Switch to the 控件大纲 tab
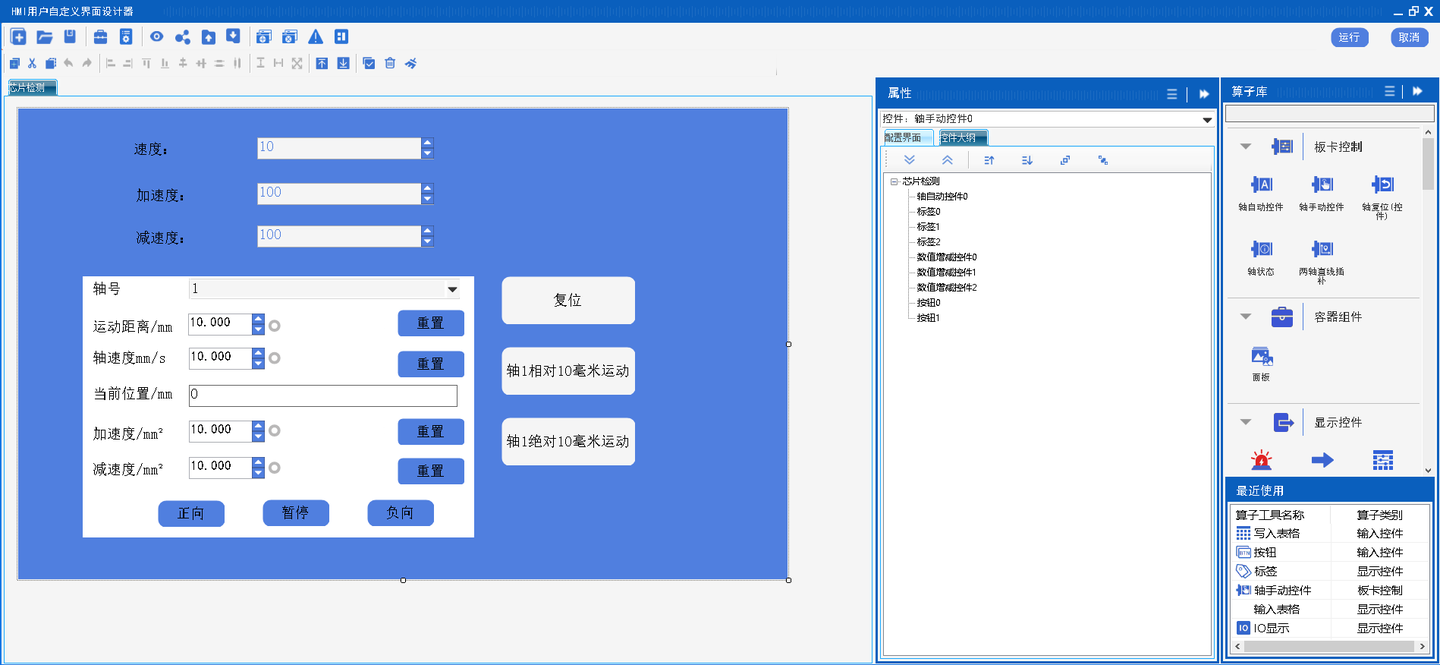Viewport: 1440px width, 665px height. point(964,138)
